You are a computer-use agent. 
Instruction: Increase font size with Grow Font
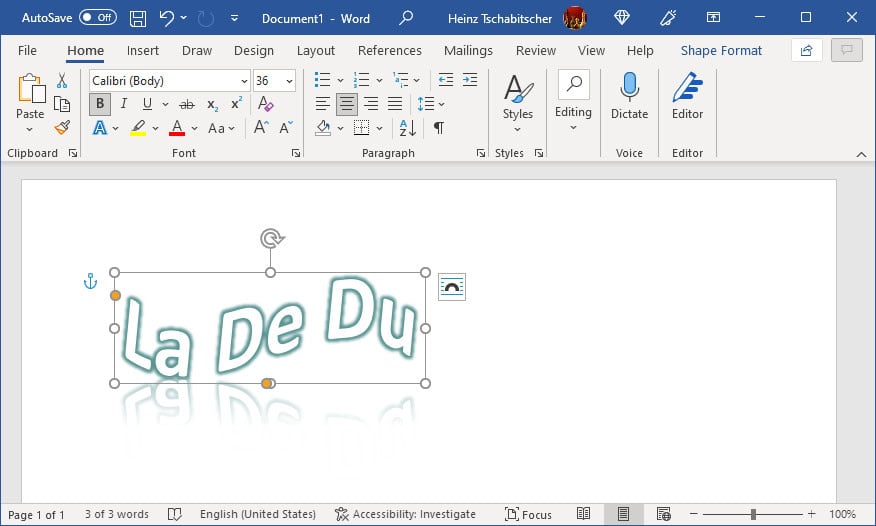[261, 128]
